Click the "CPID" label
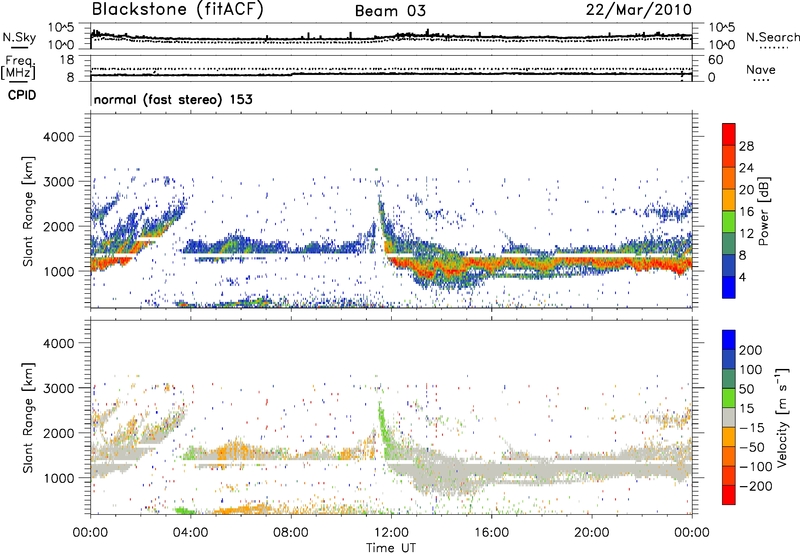Screen dimensions: 800x554 [x=22, y=95]
